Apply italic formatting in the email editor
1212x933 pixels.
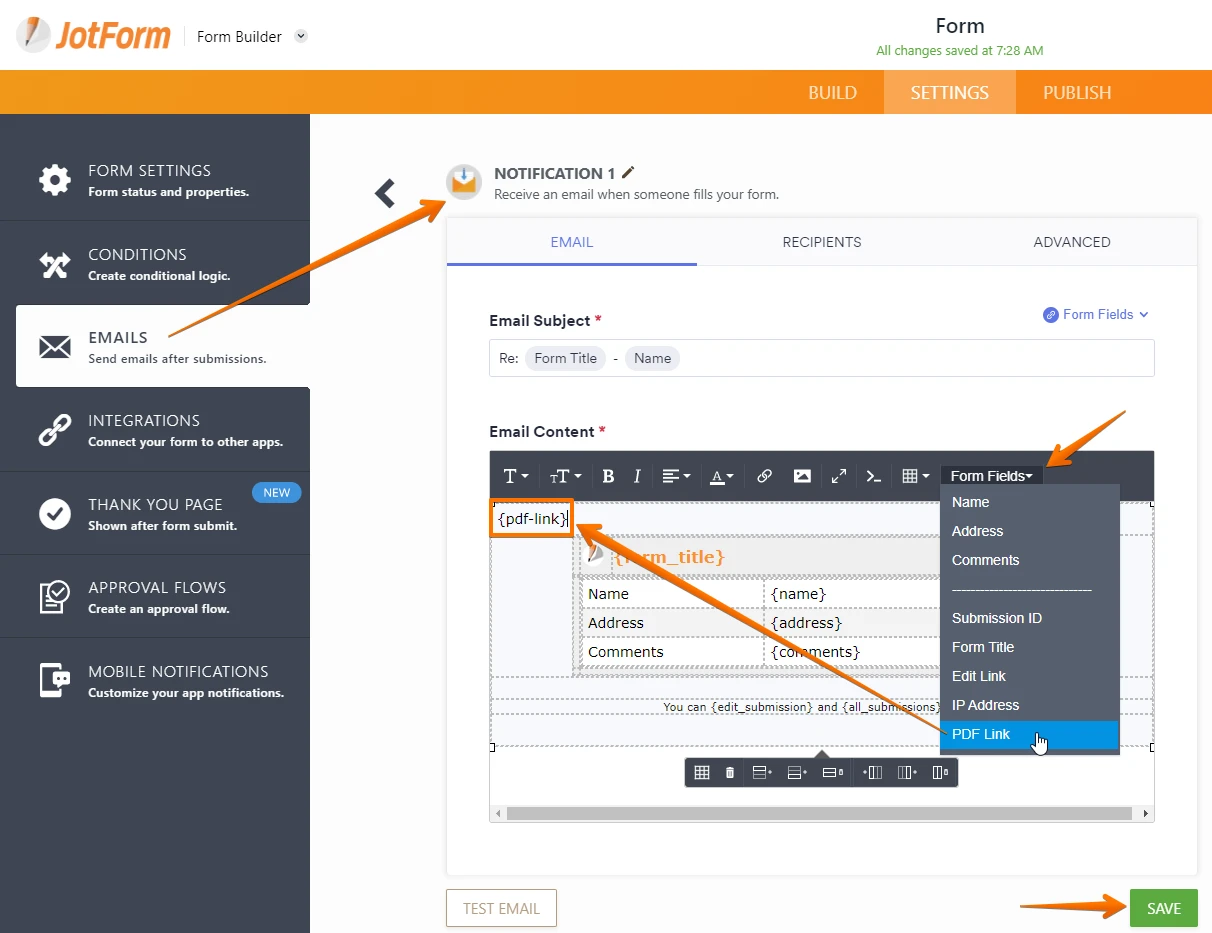tap(637, 476)
